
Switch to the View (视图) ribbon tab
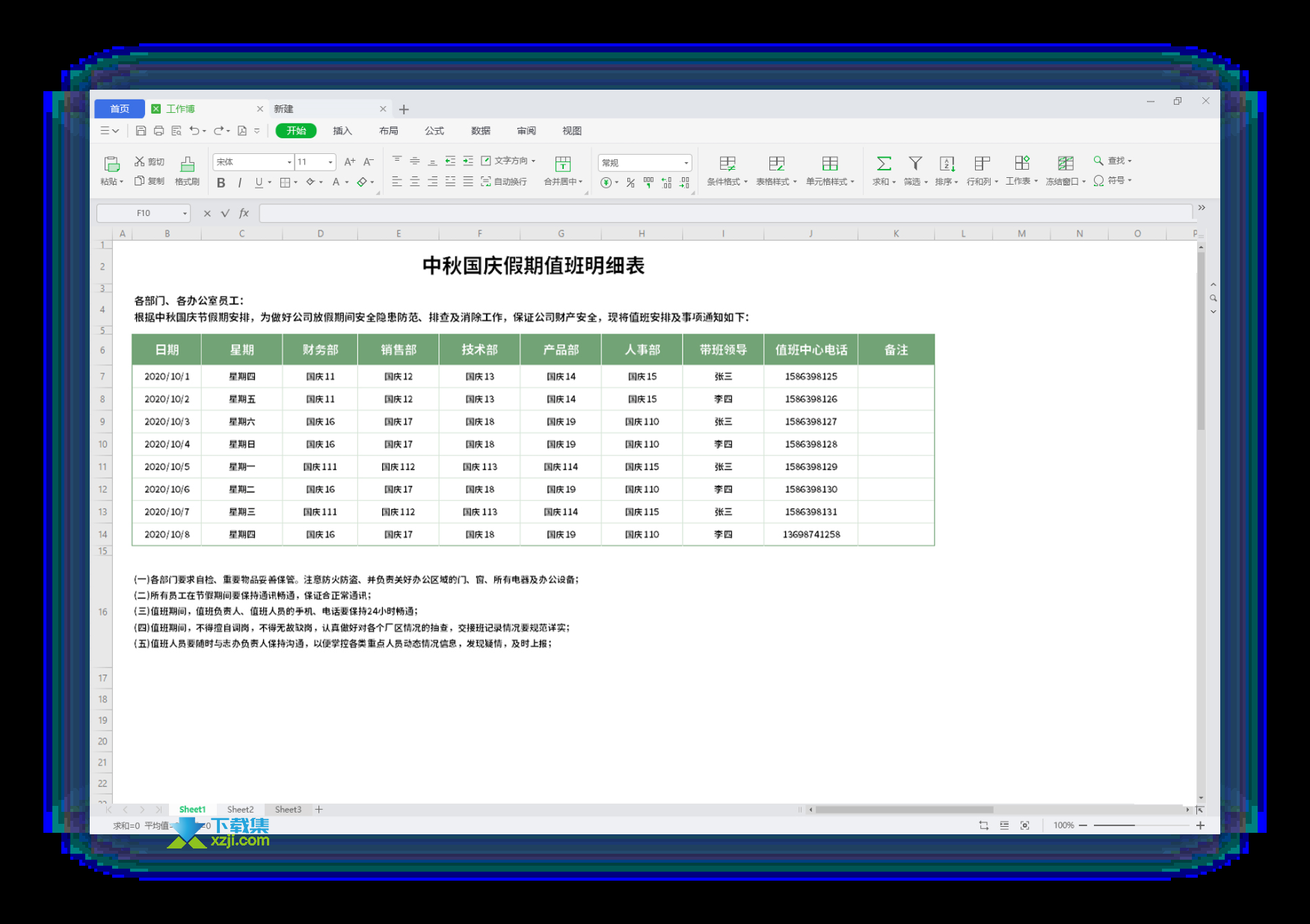[572, 131]
